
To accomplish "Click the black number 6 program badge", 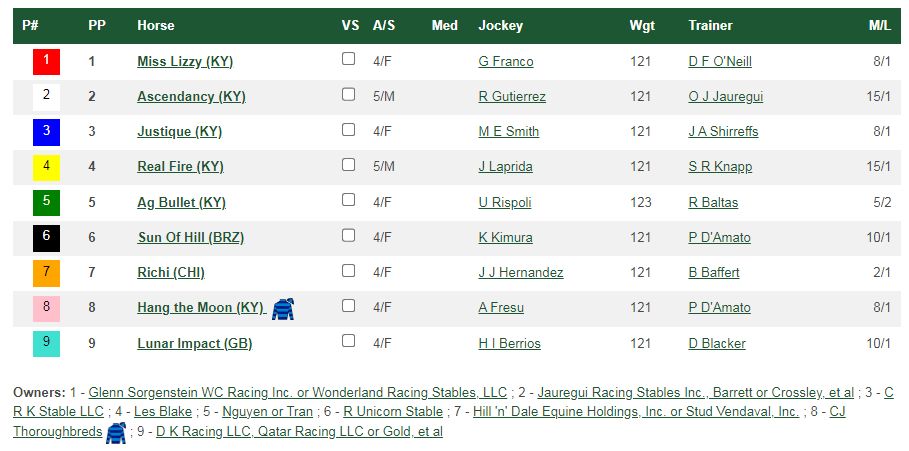I will [46, 238].
